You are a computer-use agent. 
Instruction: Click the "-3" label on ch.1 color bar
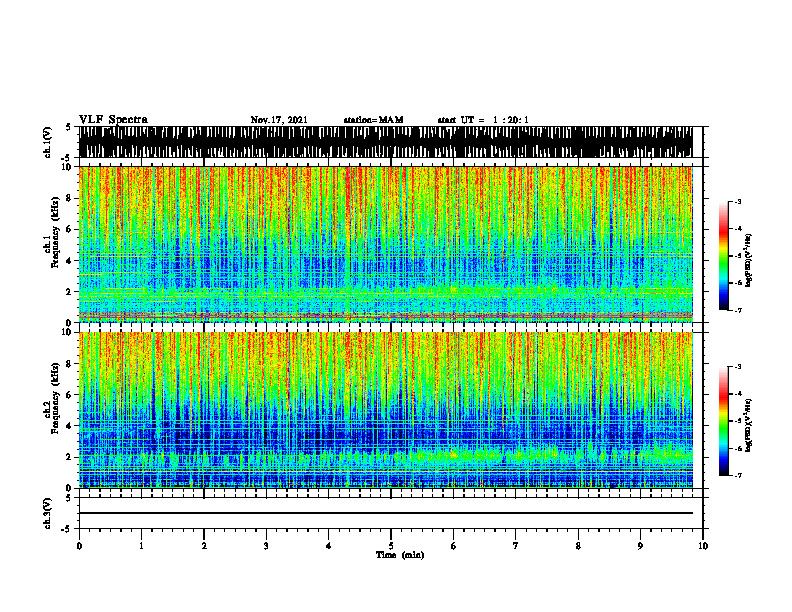pos(737,201)
